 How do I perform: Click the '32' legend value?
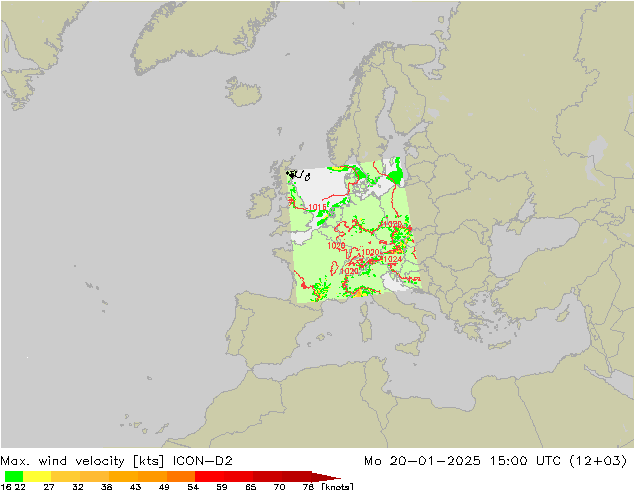(x=78, y=486)
